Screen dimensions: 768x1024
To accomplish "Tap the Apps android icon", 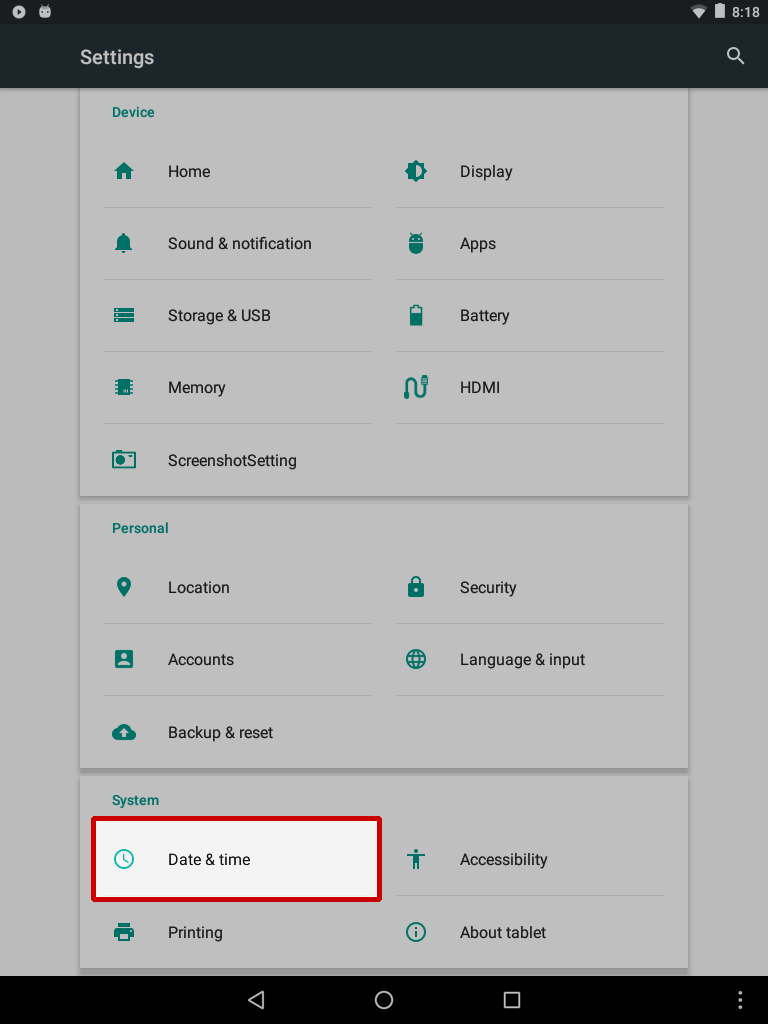I will 415,243.
